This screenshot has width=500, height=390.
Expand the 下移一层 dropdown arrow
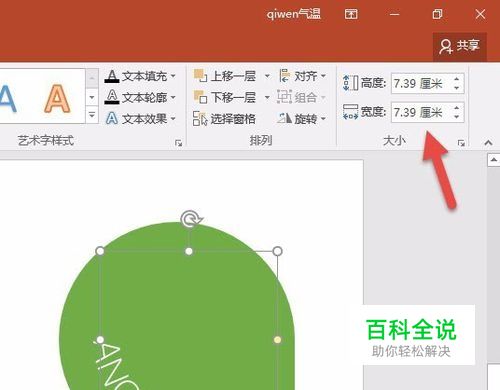[267, 97]
